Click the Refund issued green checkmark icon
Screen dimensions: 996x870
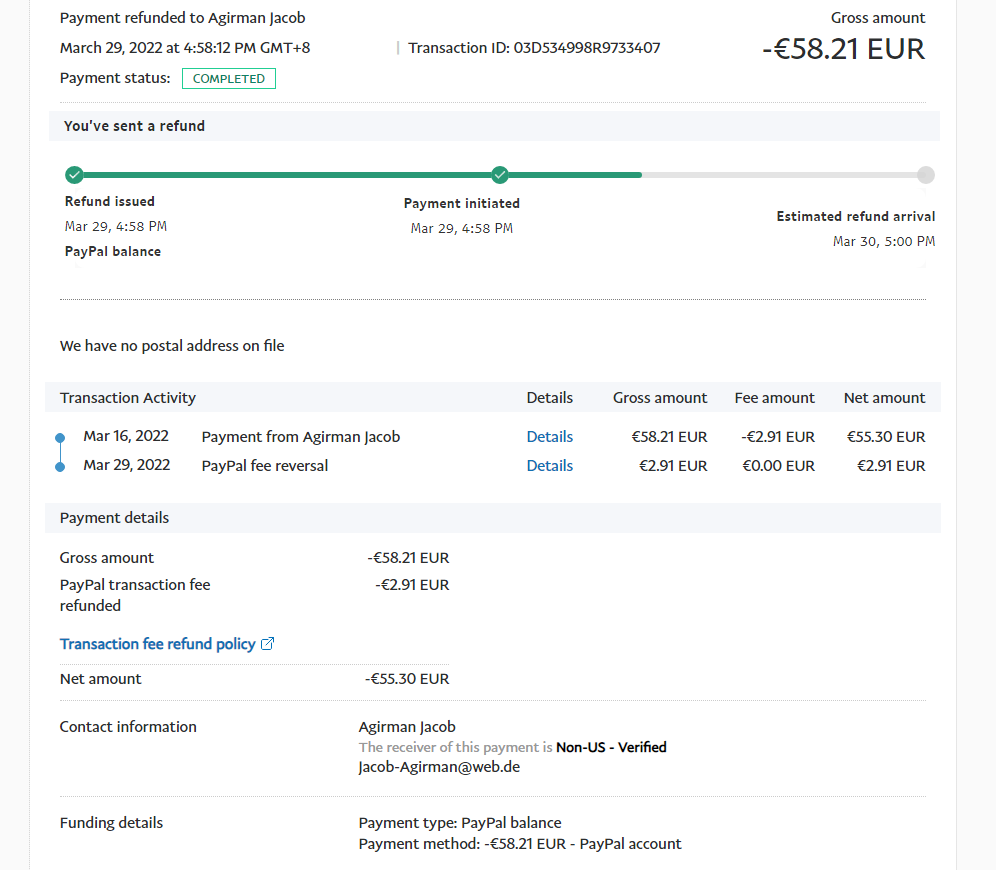click(x=74, y=175)
